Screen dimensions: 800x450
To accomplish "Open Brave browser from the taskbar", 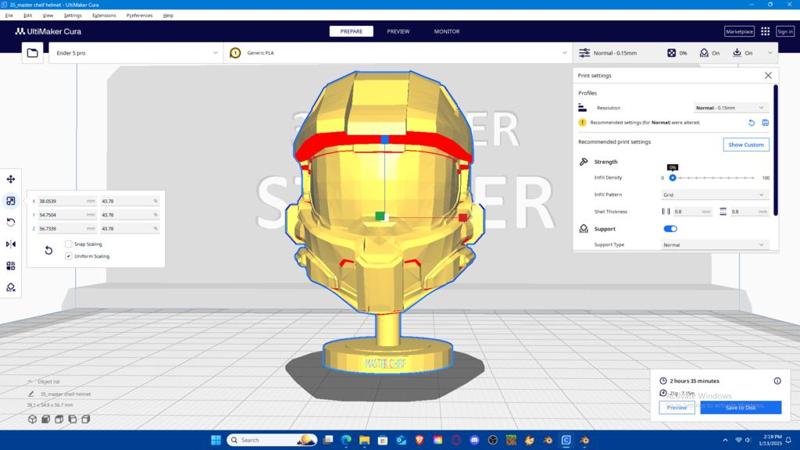I will click(x=419, y=440).
